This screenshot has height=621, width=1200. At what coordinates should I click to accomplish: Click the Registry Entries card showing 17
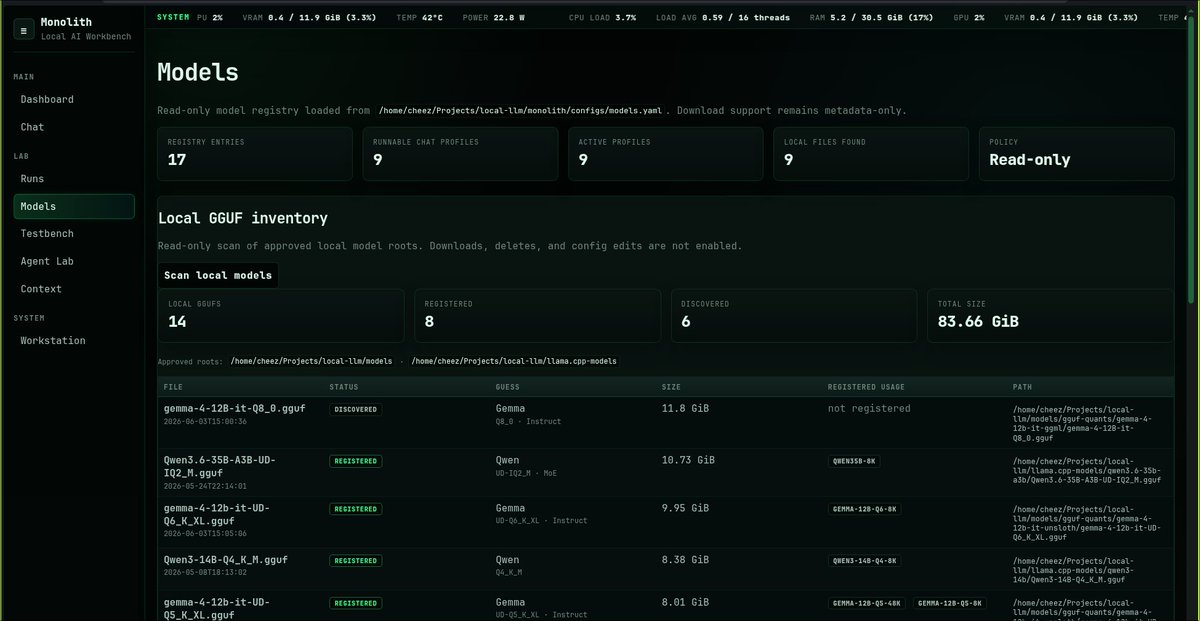(255, 153)
